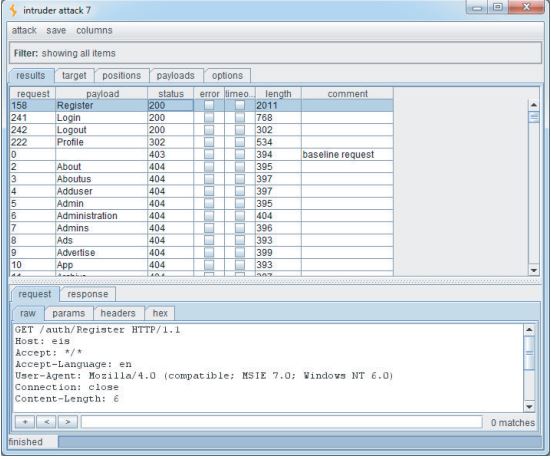Click the plus button beside the search field
The height and width of the screenshot is (459, 551).
pyautogui.click(x=25, y=422)
